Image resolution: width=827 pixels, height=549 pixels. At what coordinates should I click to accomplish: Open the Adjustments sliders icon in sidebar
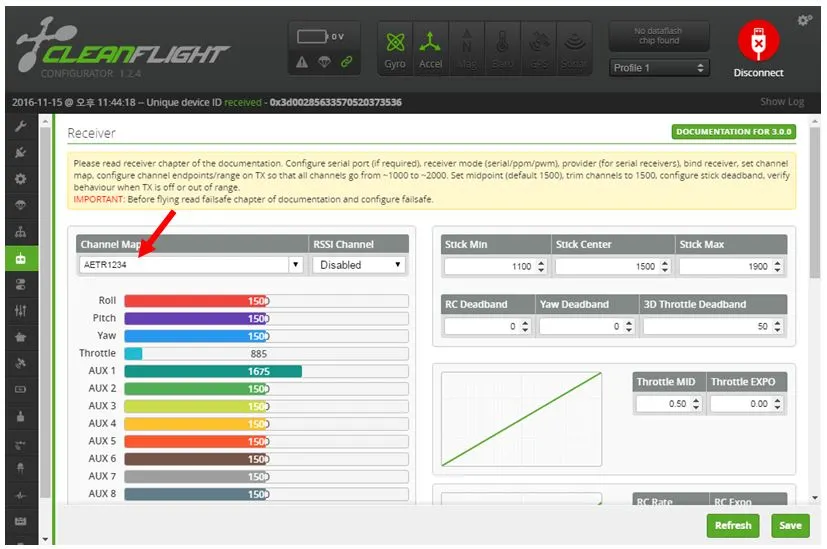[x=21, y=311]
